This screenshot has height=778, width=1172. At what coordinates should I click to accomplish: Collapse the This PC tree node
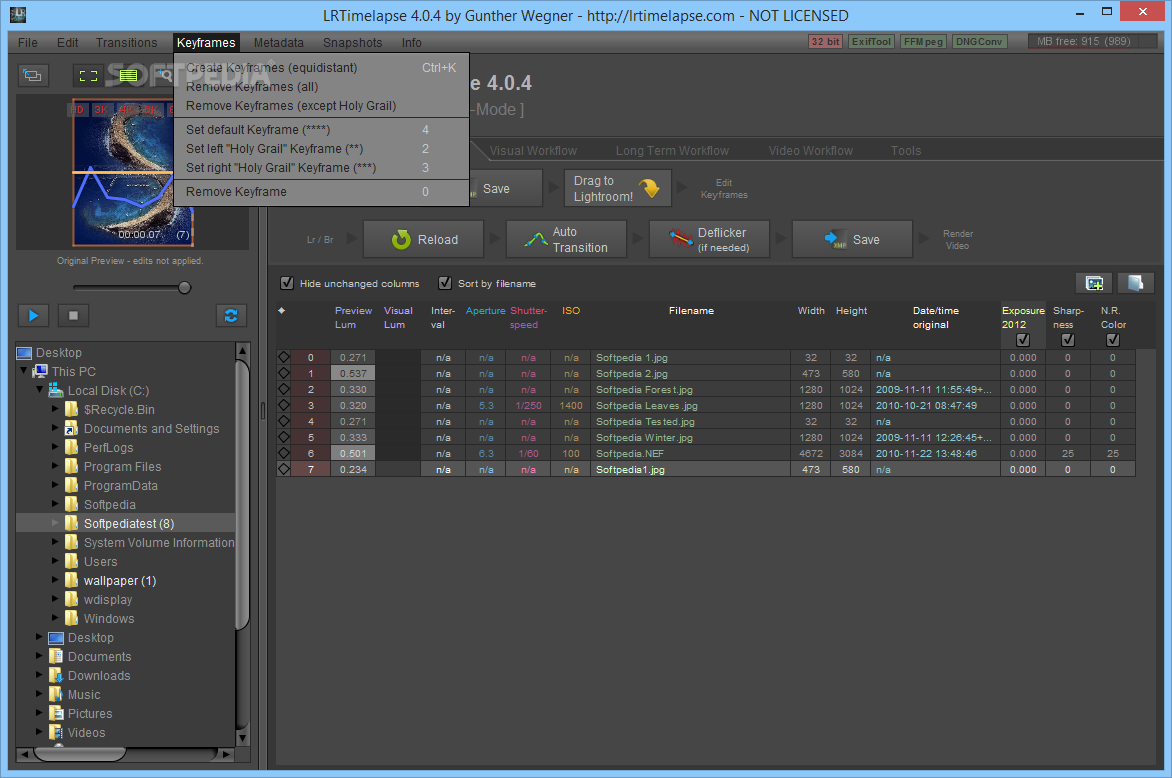click(x=24, y=371)
